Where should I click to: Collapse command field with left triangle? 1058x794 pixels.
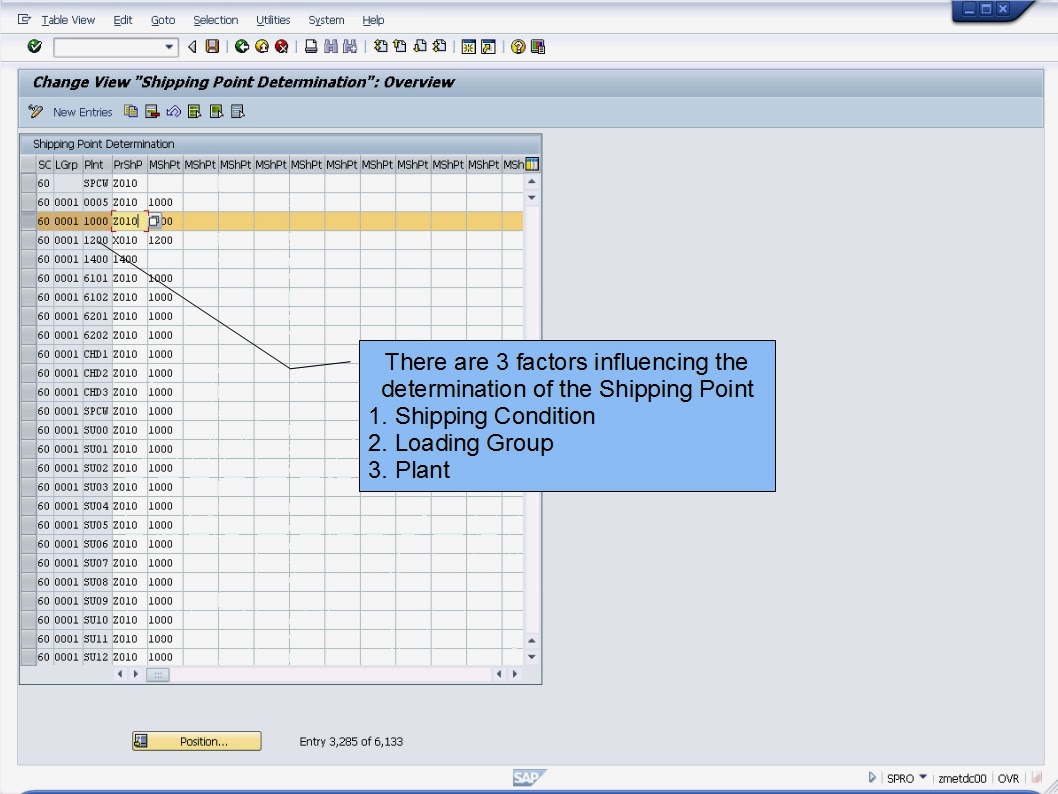192,47
